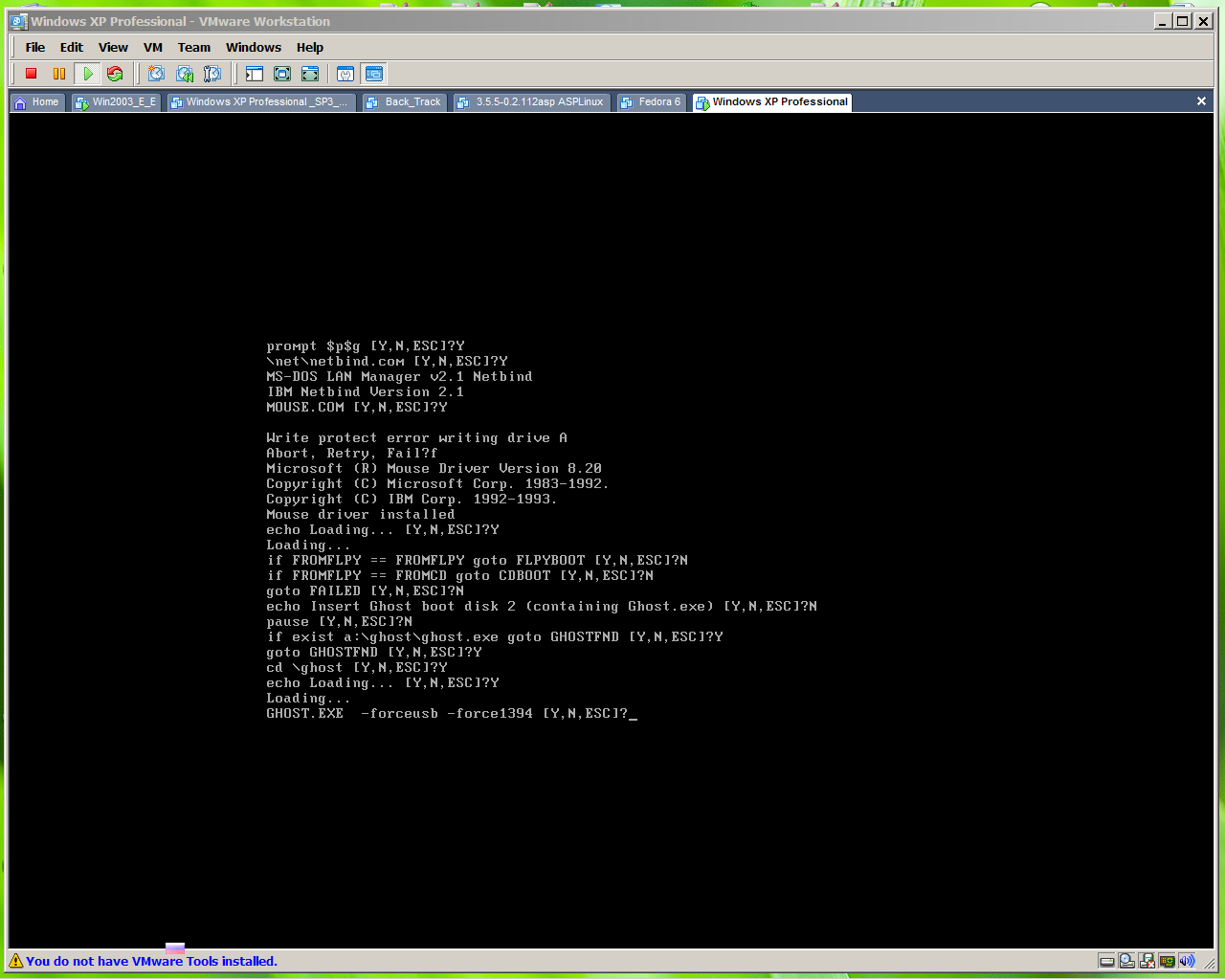Suspend the virtual machine with the pause icon
The width and height of the screenshot is (1225, 980).
click(59, 74)
